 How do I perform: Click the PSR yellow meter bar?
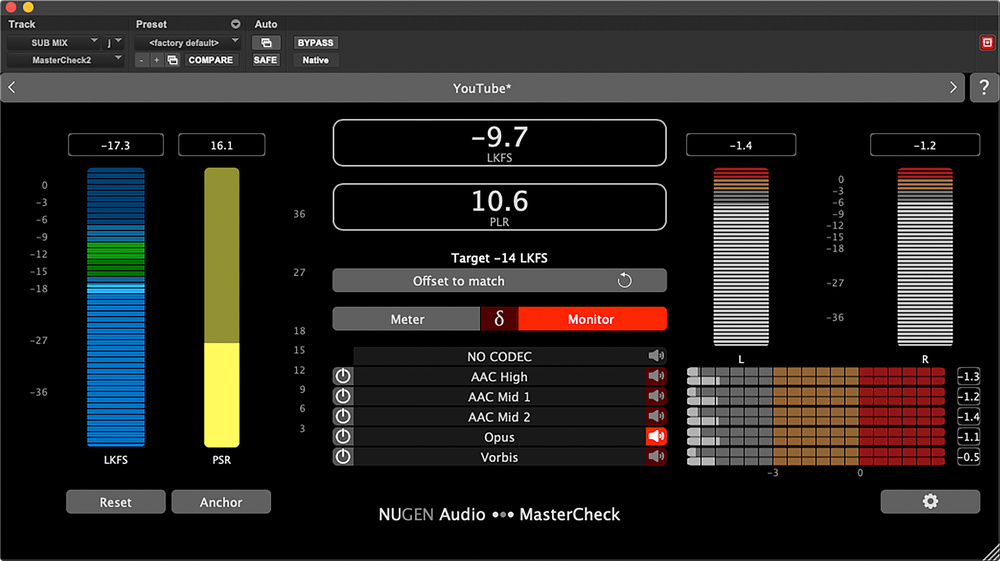click(221, 307)
